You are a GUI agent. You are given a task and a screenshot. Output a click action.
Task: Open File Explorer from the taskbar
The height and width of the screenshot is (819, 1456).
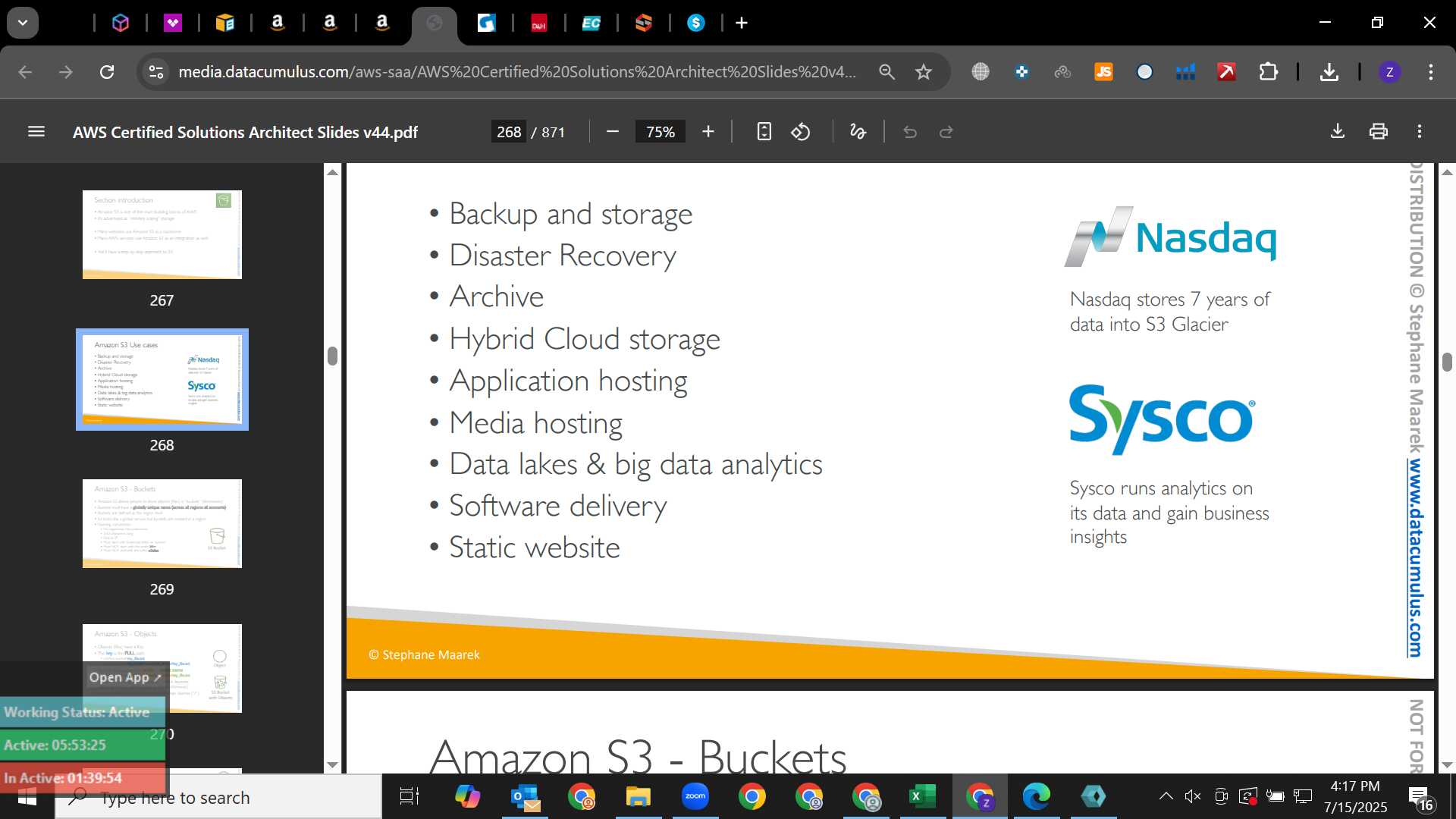coord(639,796)
